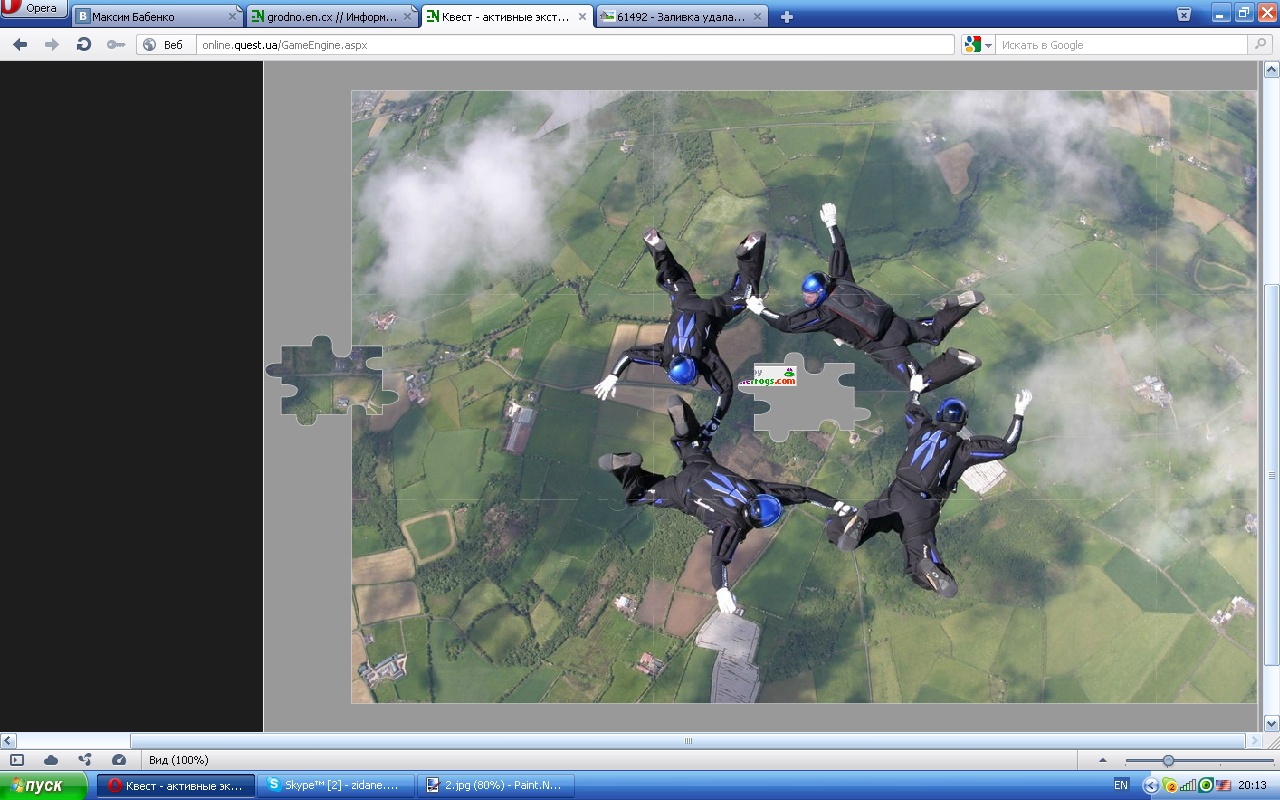
Task: Switch to the 61492 - Заливка удала... tab
Action: pos(680,17)
